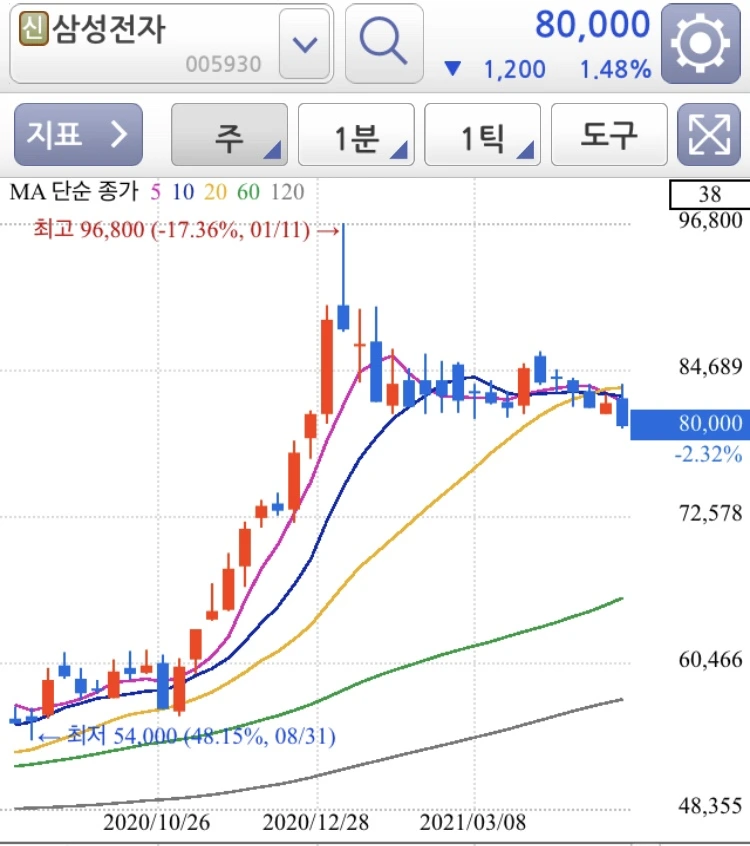Click the blue 80,000 price tag

(x=690, y=425)
